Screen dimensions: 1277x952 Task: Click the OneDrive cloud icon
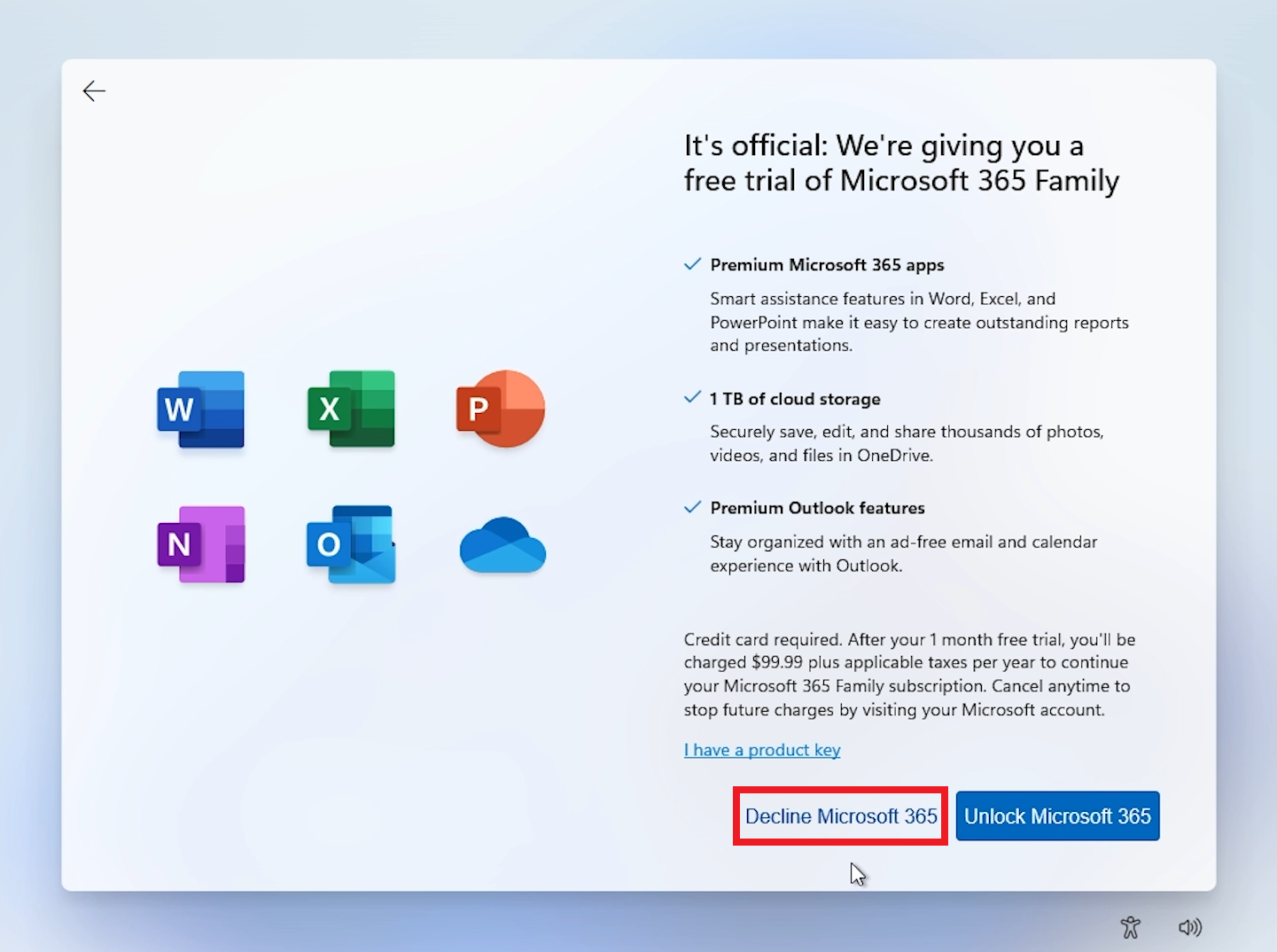tap(502, 545)
